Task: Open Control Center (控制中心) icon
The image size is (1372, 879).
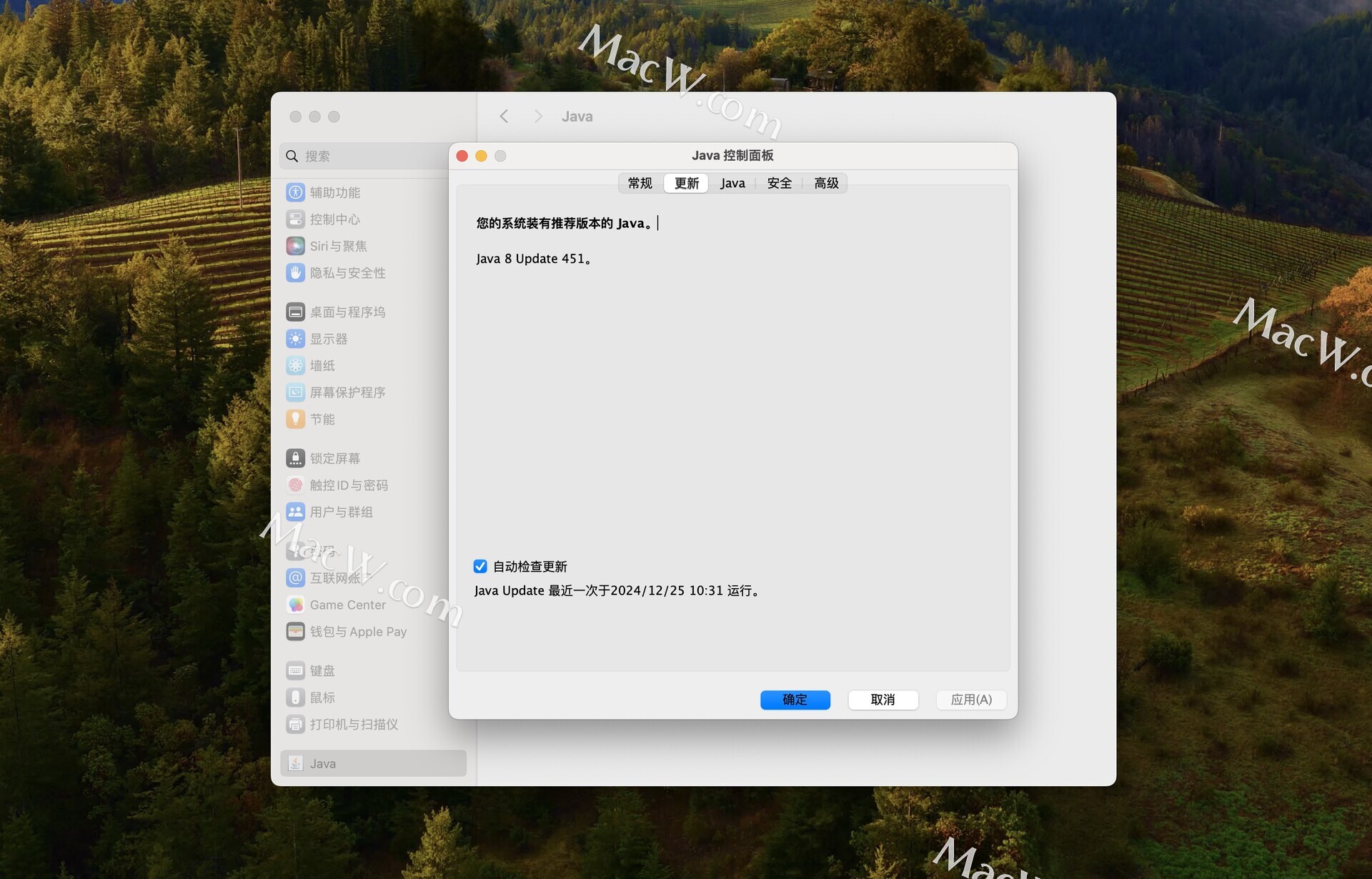Action: (x=295, y=219)
